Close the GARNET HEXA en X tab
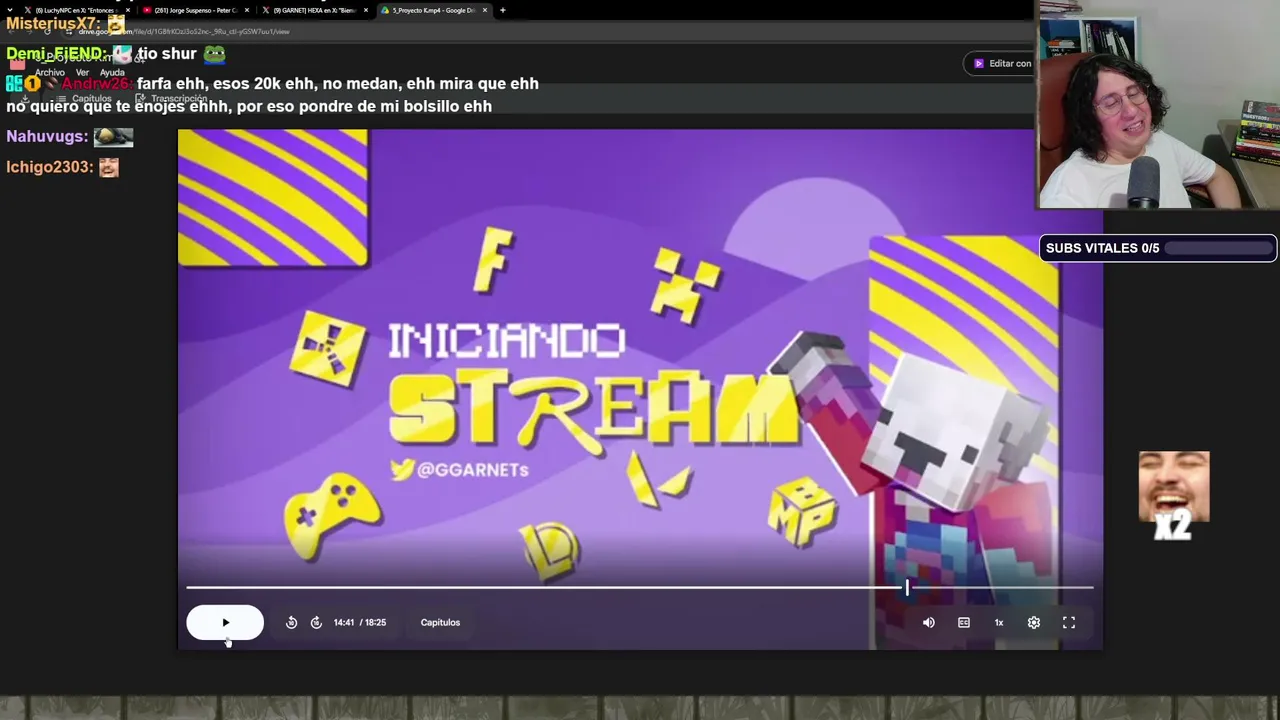The image size is (1280, 720). click(366, 10)
